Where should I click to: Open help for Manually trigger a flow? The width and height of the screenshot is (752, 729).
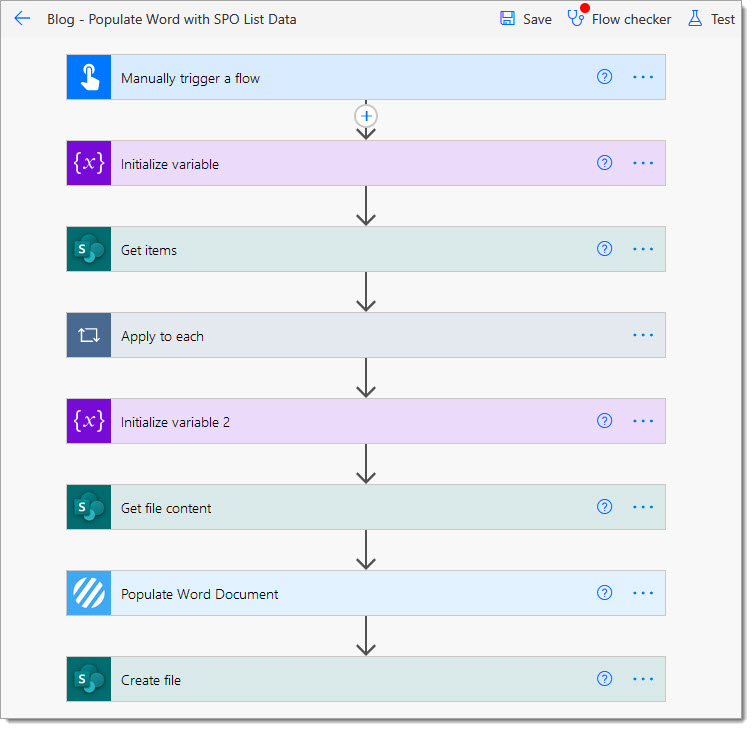[604, 77]
